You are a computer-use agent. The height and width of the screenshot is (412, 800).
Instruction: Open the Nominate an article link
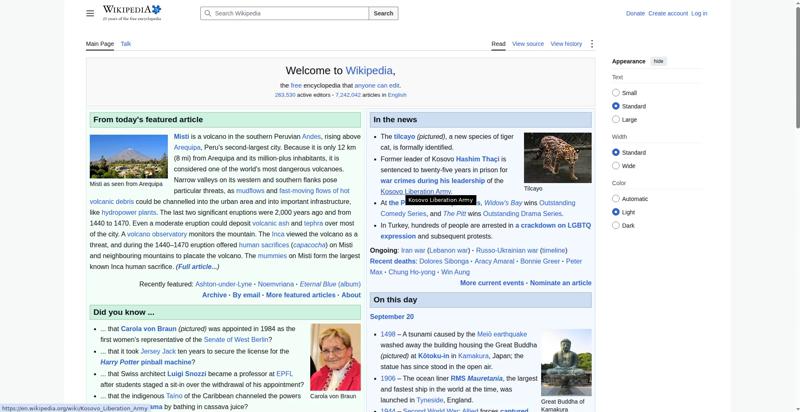(x=561, y=283)
